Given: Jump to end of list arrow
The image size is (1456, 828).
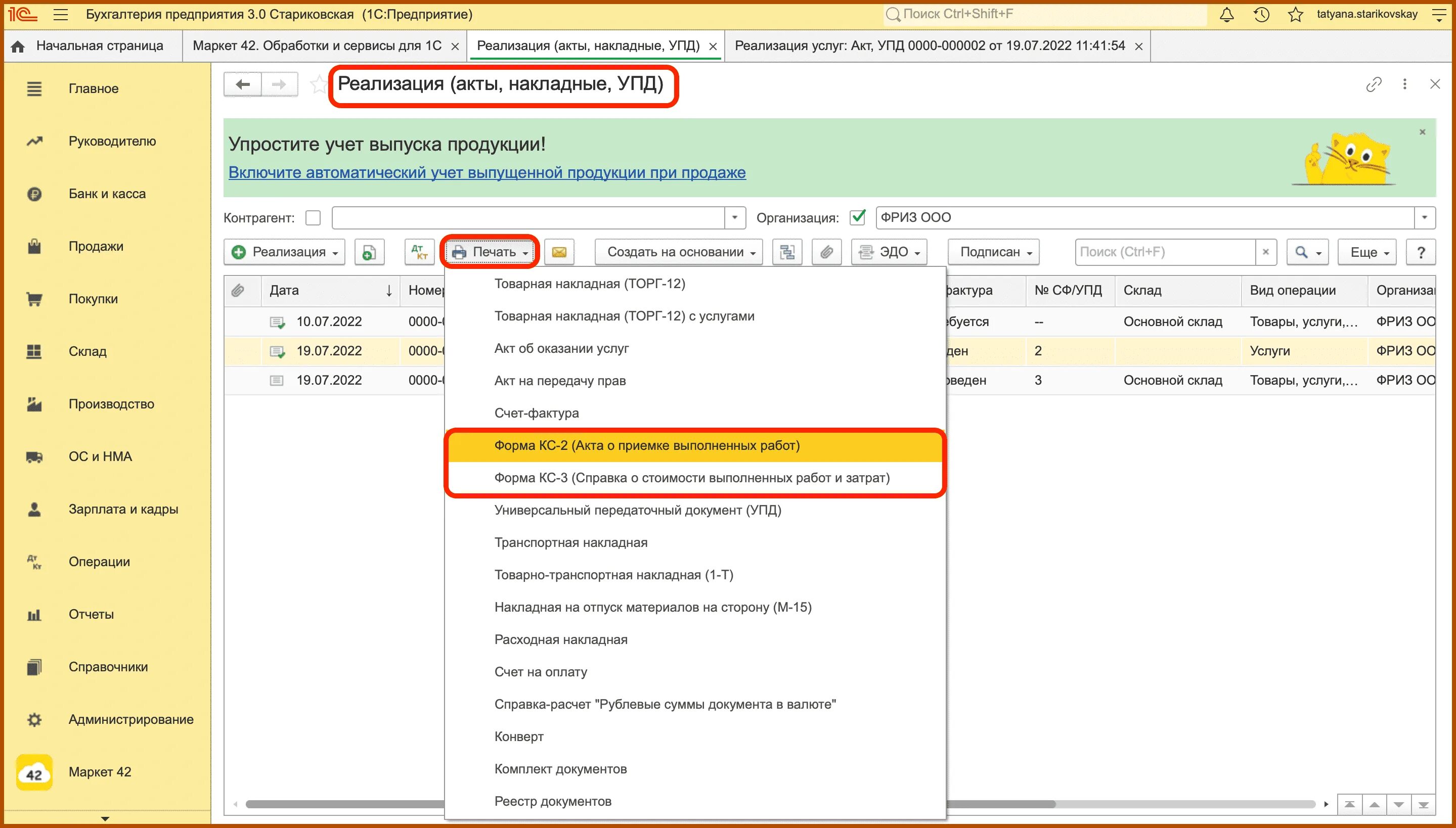Looking at the screenshot, I should point(1424,804).
